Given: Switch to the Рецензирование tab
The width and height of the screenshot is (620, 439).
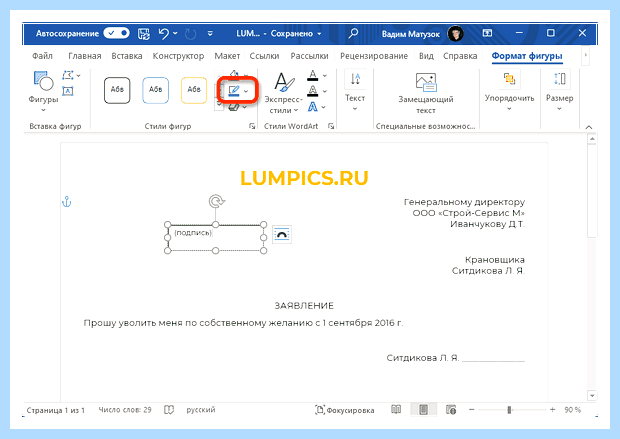Looking at the screenshot, I should pos(374,56).
